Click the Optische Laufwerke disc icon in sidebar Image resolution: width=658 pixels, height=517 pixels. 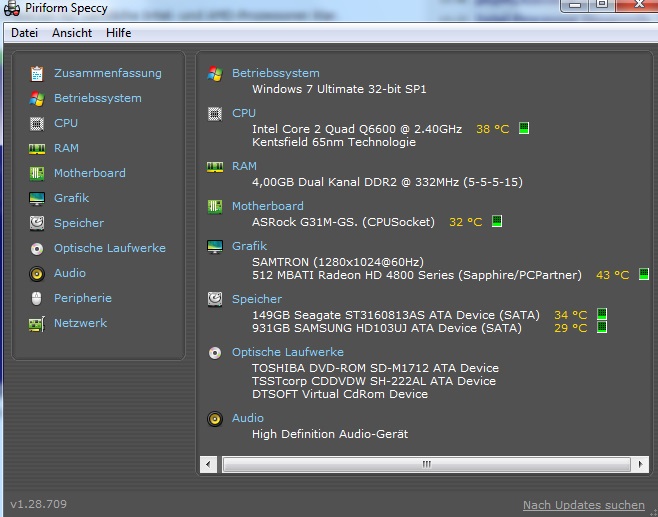point(37,248)
